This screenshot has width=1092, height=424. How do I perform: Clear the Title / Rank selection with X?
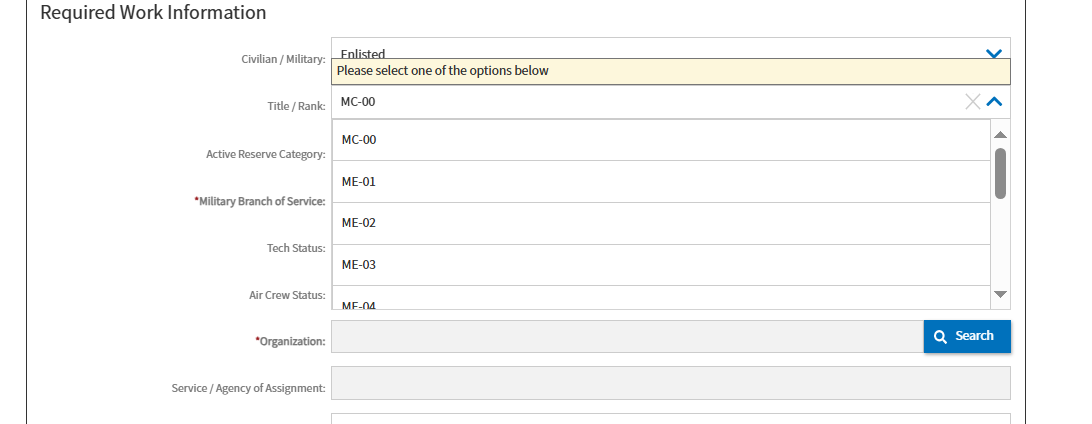[972, 101]
